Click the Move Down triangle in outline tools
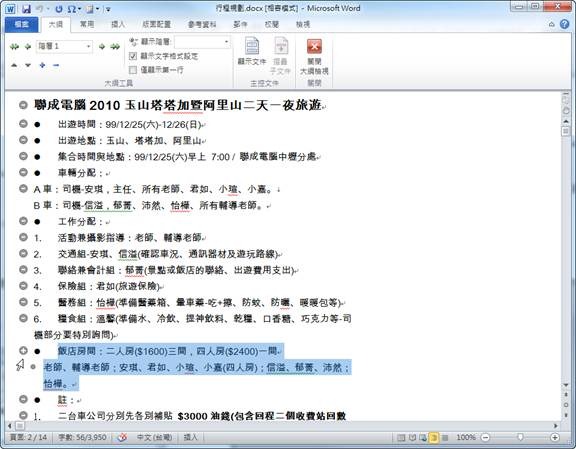Screen dimensions: 576x449 (28, 65)
